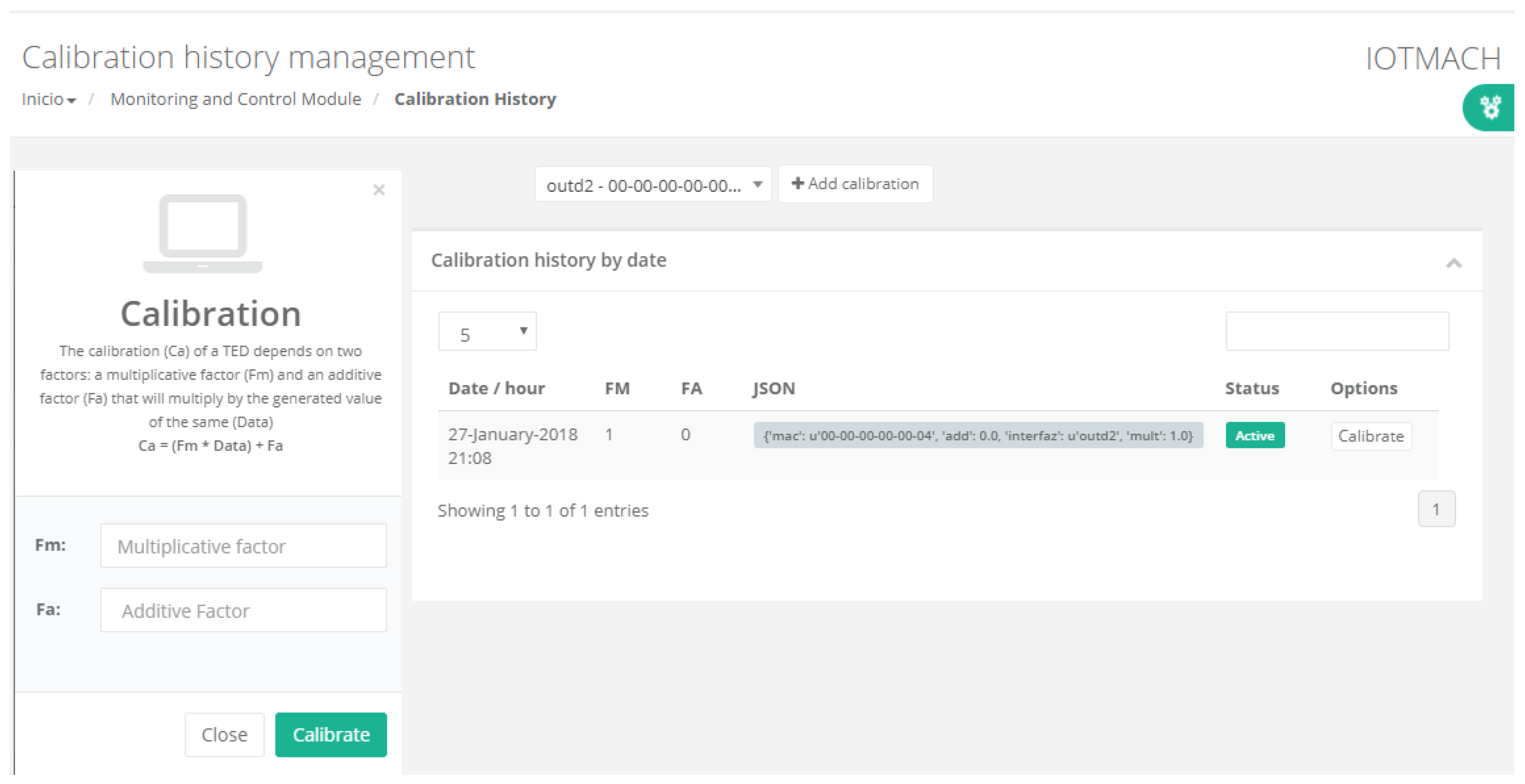The image size is (1525, 784).
Task: Collapse Calibration history panel chevron
Action: coord(1454,263)
